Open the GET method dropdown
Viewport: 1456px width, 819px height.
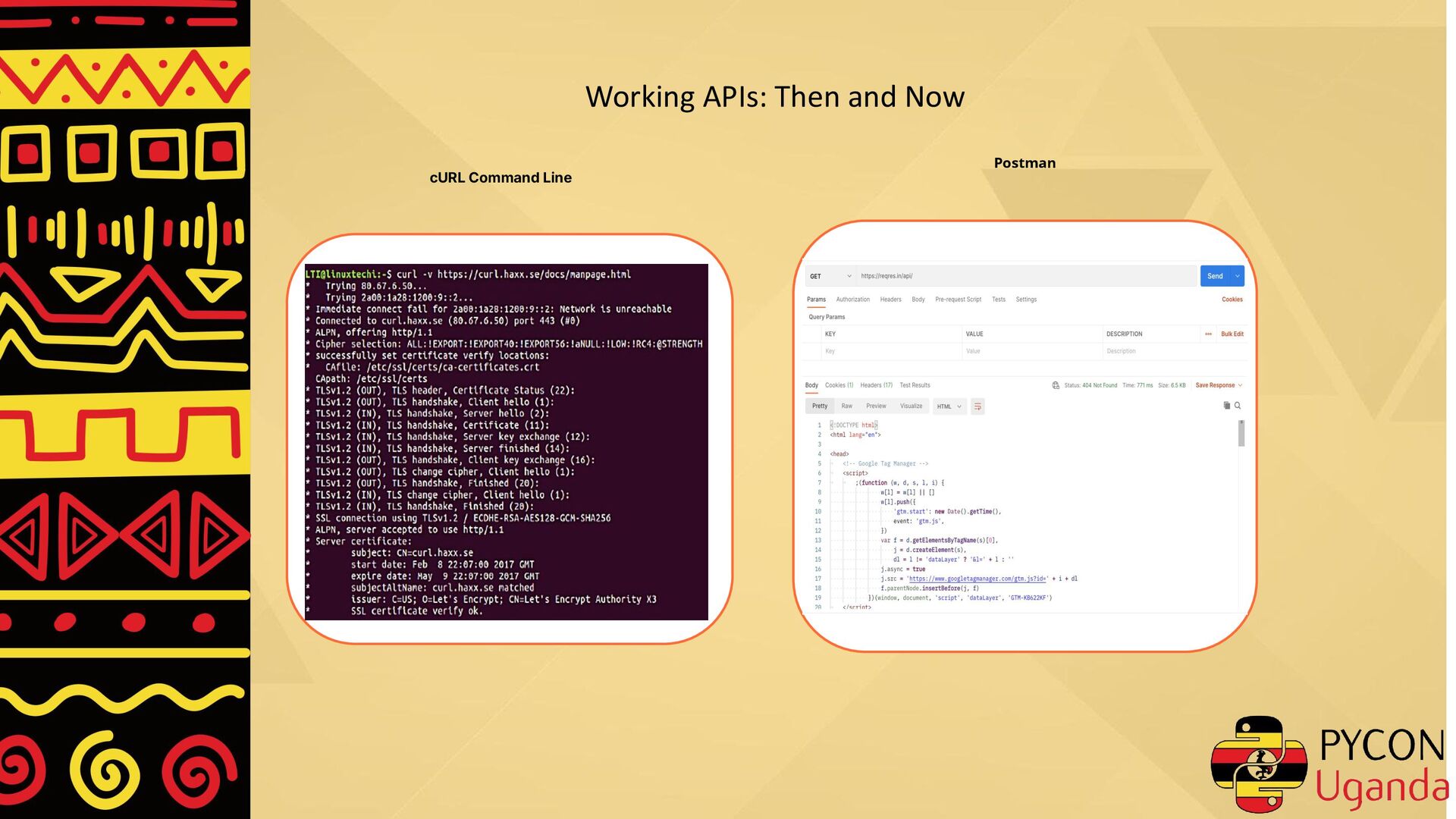pos(830,276)
